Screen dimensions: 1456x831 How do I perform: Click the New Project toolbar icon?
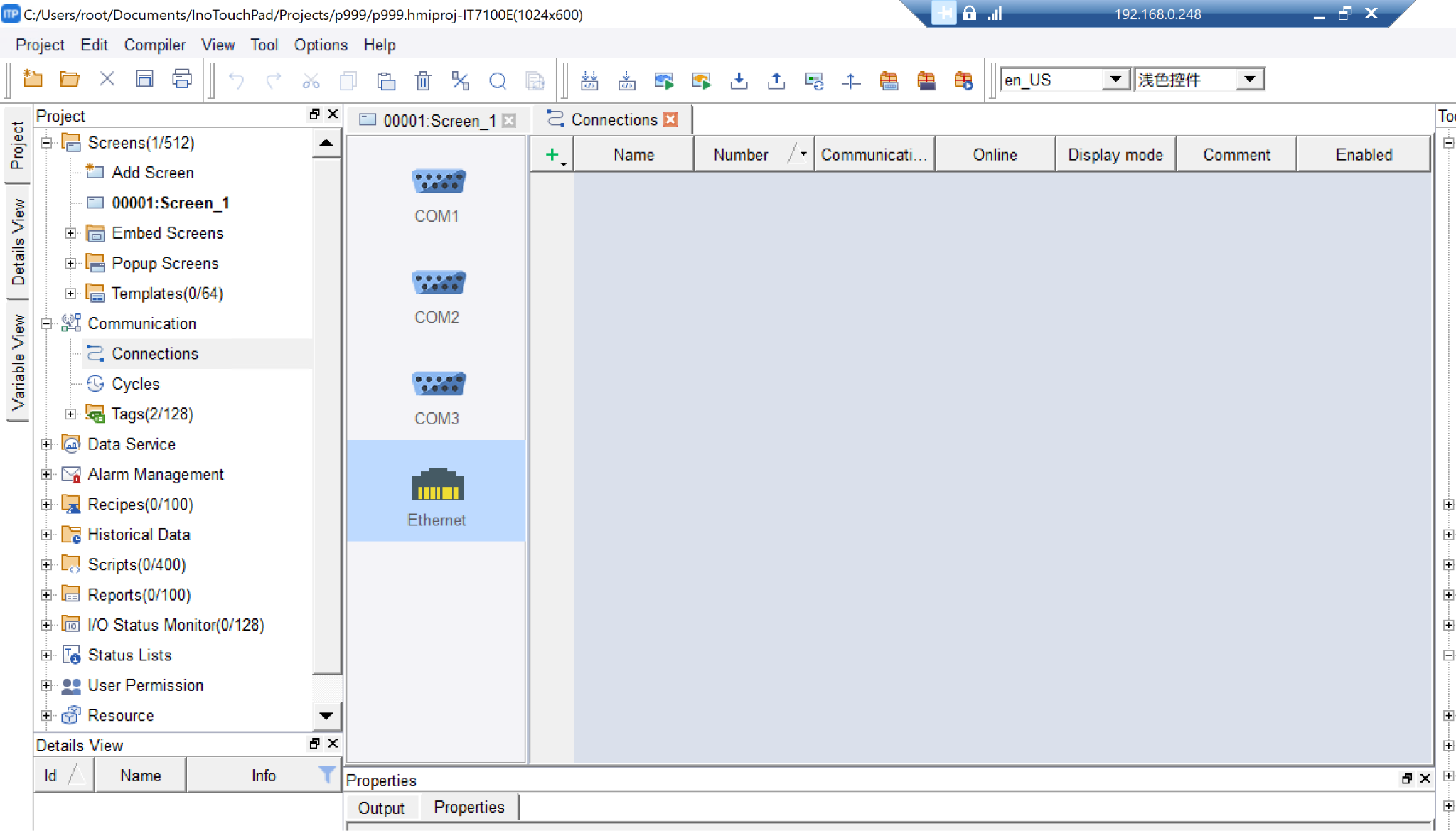coord(33,79)
